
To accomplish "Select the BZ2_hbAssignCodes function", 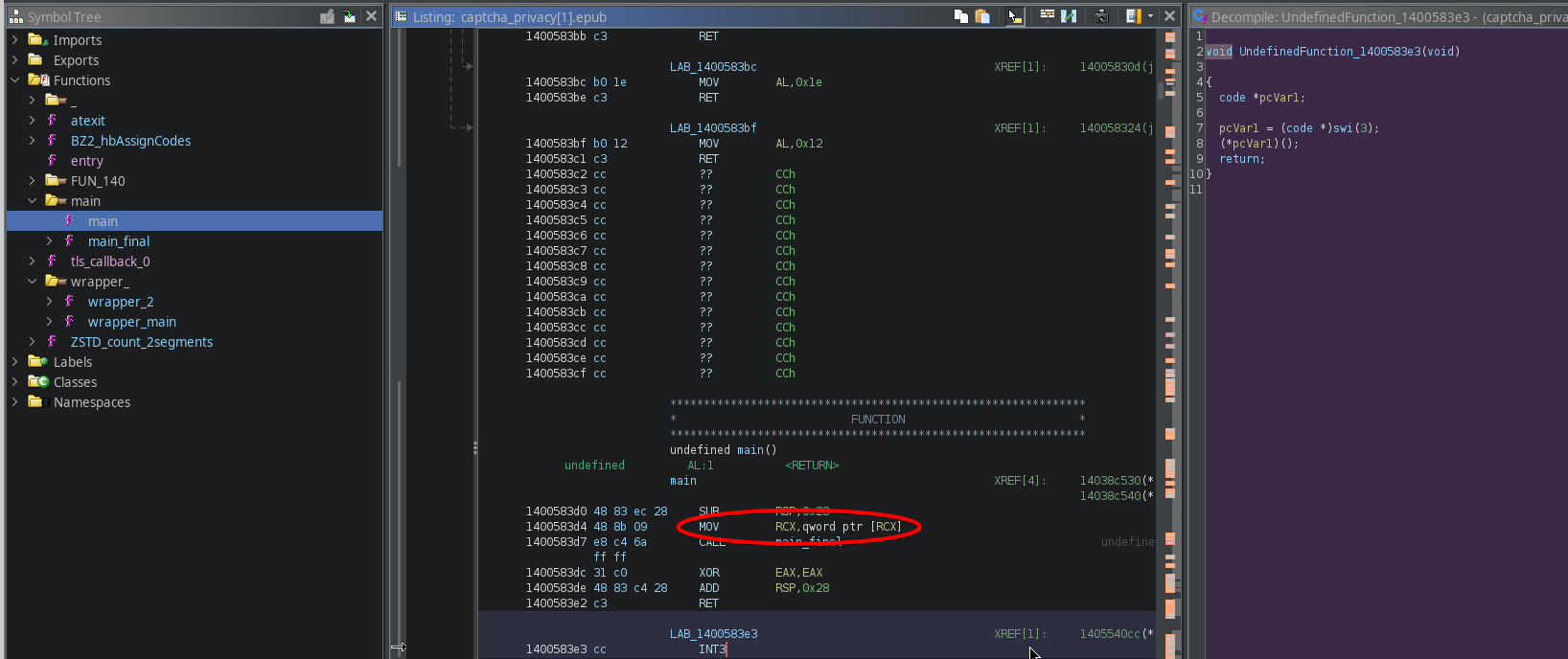I will click(x=130, y=141).
